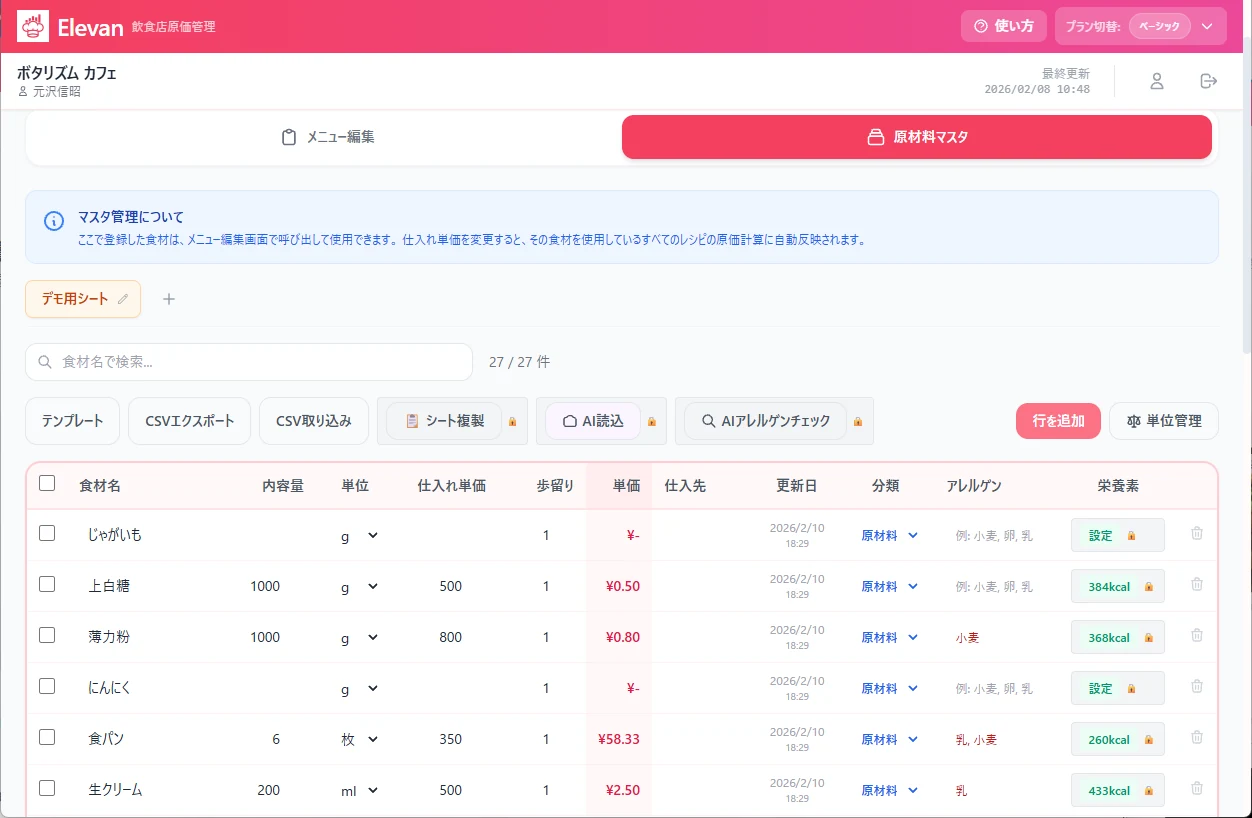
Task: Click the 仕入れ単価 cell 800 for 薄力粉
Action: click(x=451, y=637)
